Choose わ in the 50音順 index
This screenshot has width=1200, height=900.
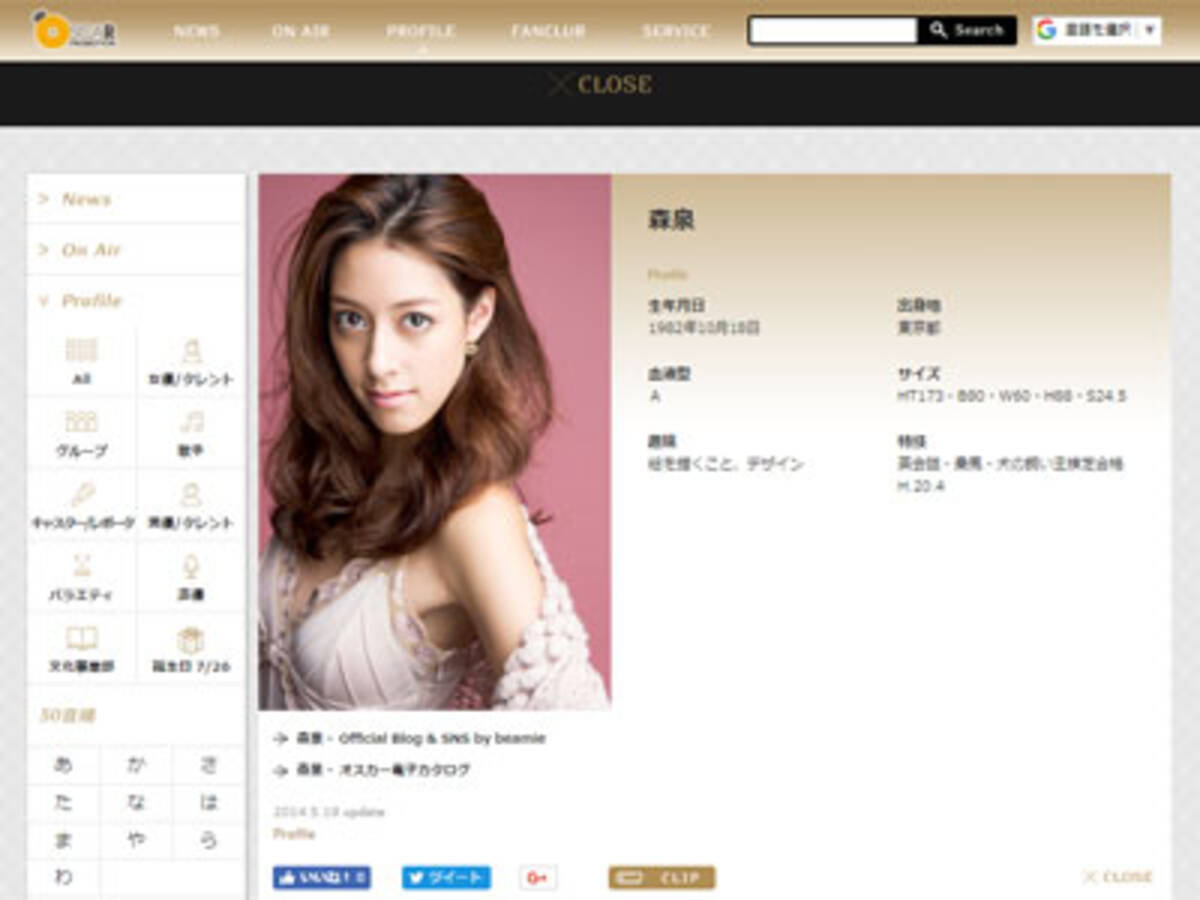[64, 877]
